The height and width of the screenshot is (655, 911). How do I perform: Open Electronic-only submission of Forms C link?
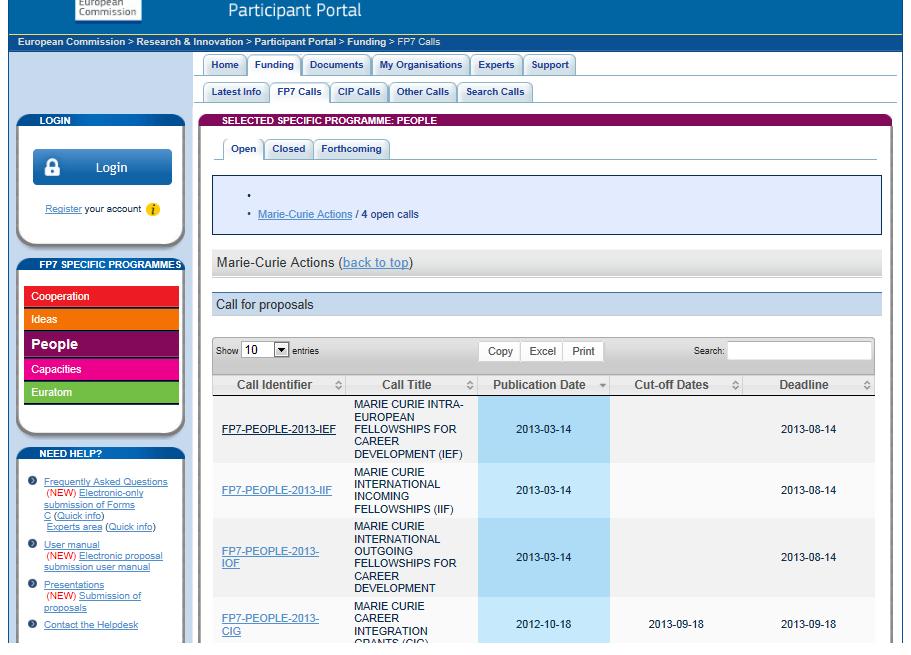pyautogui.click(x=94, y=504)
